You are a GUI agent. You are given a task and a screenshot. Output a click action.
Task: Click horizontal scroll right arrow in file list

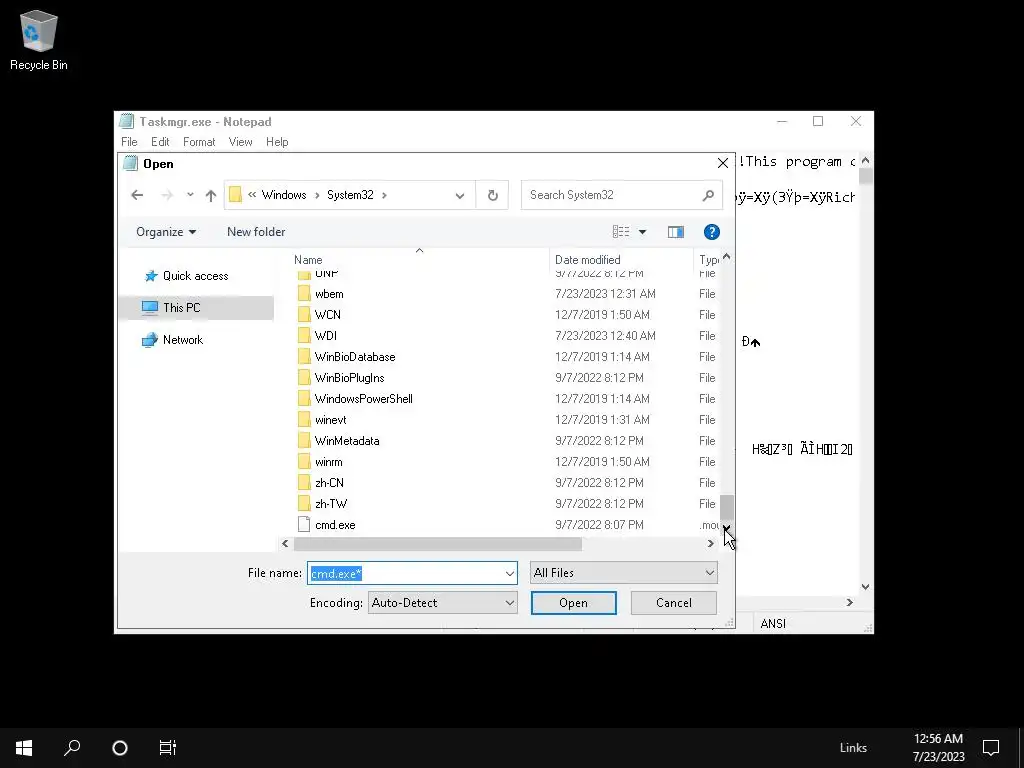(x=711, y=543)
